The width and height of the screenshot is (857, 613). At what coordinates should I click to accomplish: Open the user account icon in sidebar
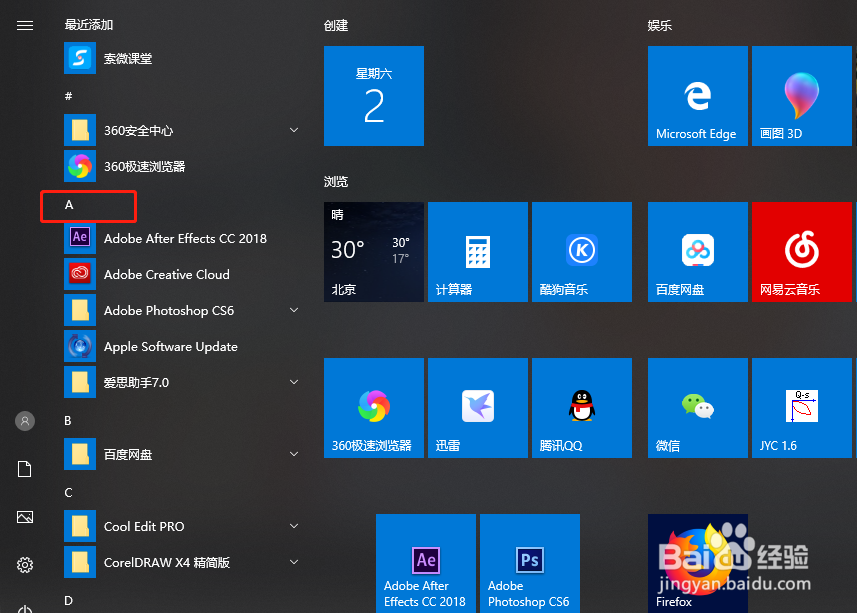tap(25, 421)
